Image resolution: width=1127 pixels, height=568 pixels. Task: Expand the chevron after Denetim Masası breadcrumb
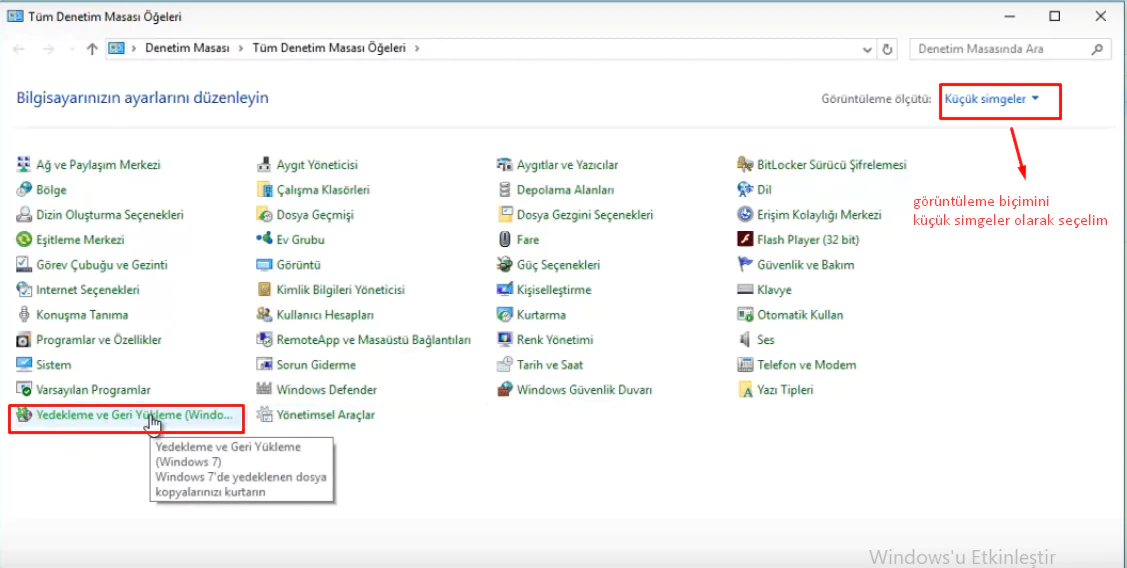(x=240, y=48)
